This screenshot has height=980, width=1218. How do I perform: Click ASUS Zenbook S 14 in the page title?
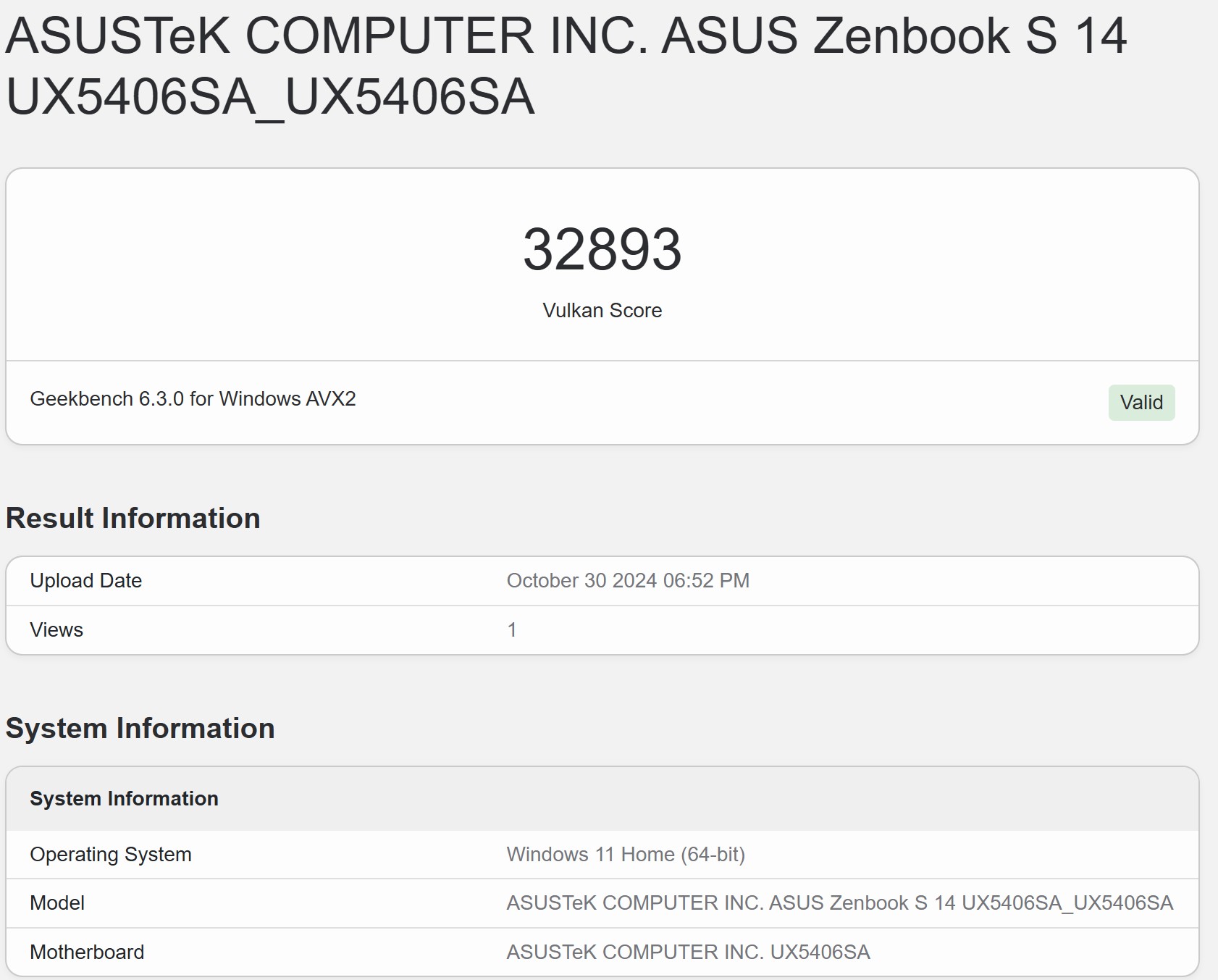coord(894,36)
